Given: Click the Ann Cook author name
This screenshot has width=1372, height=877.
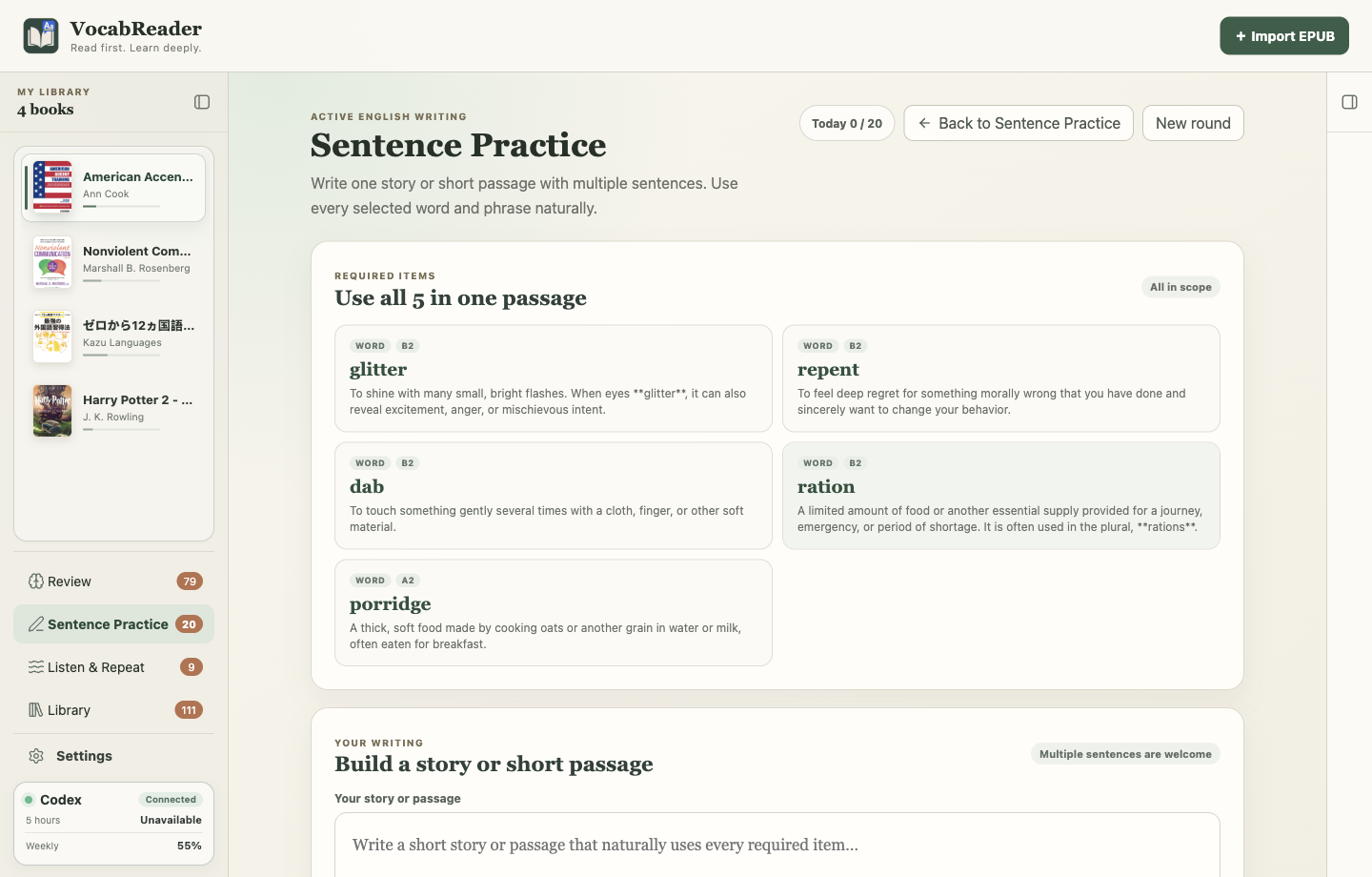Looking at the screenshot, I should click(x=106, y=194).
